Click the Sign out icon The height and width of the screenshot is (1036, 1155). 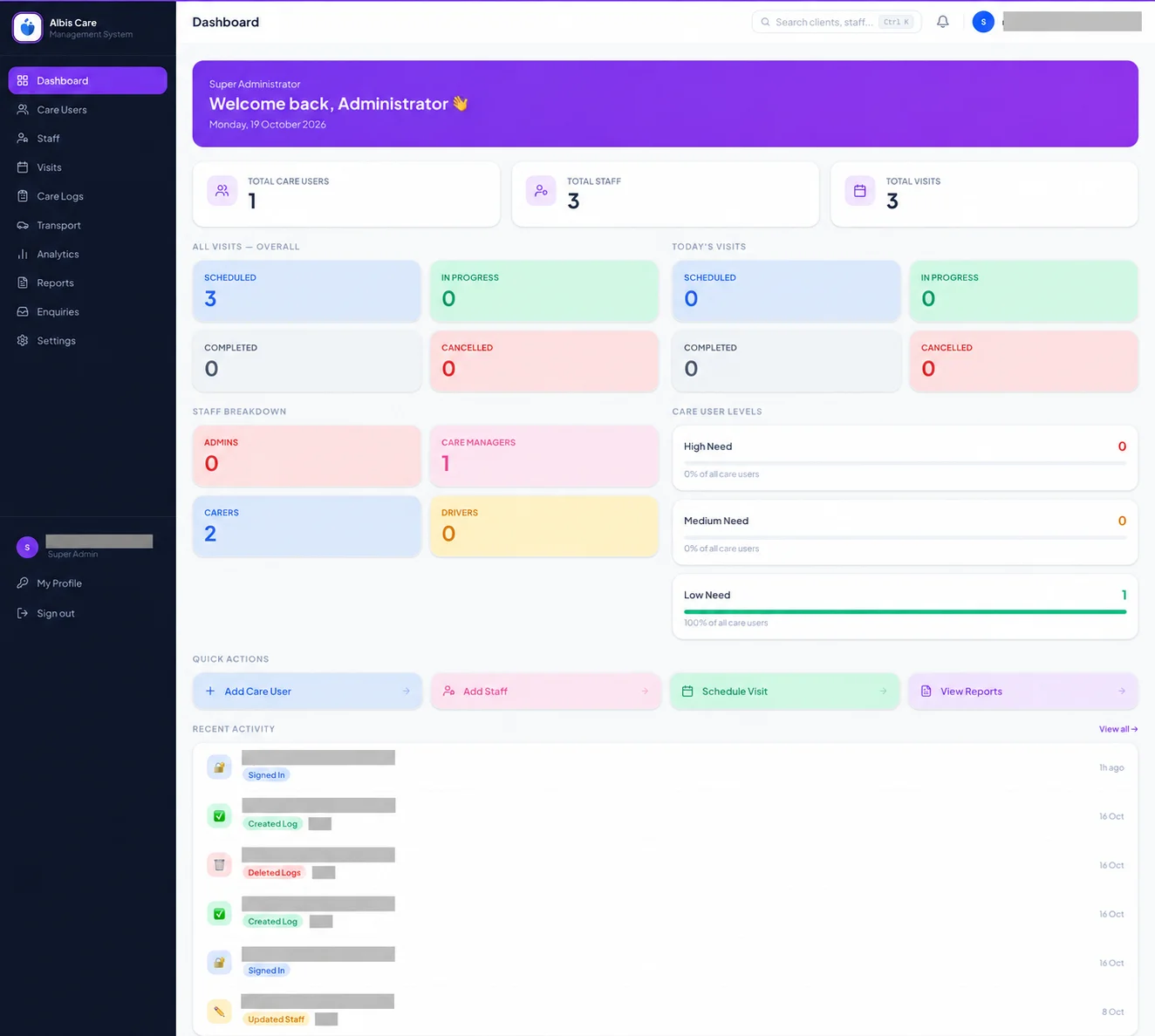[23, 613]
